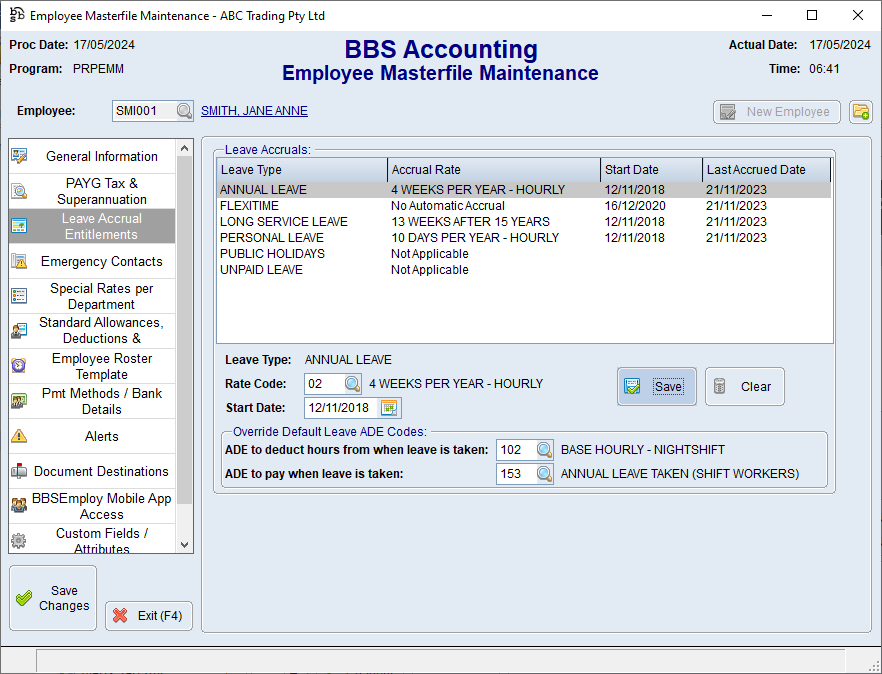Image resolution: width=882 pixels, height=674 pixels.
Task: Open the Employee code lookup magnifier
Action: tap(183, 111)
